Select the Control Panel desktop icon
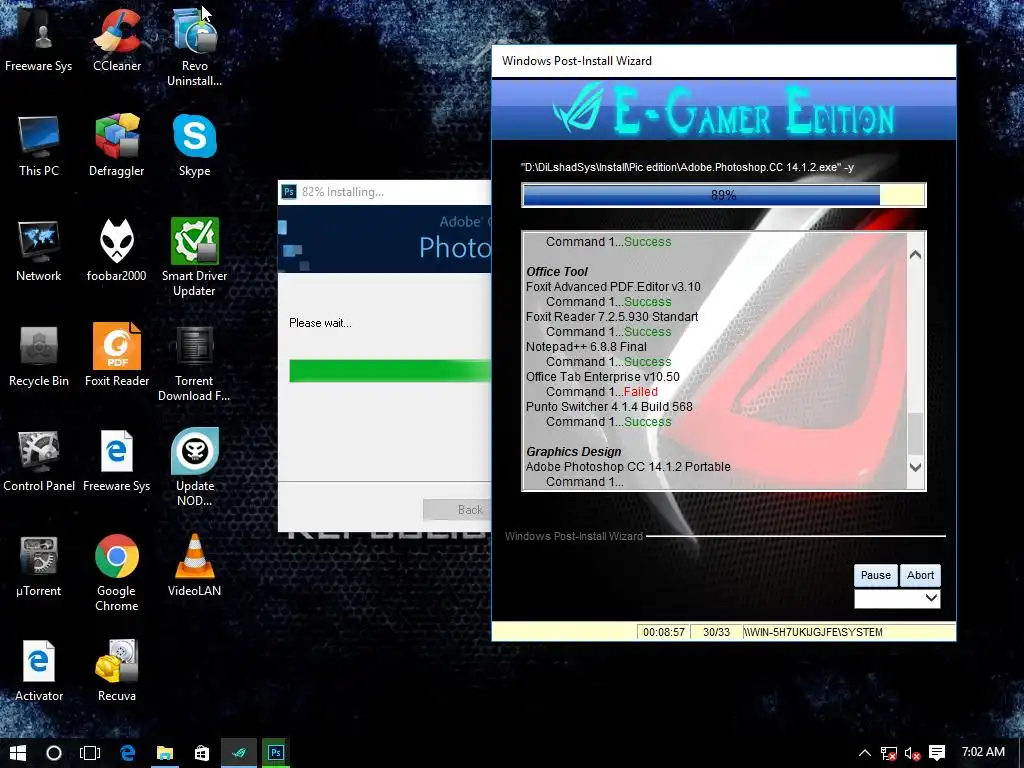1024x768 pixels. click(x=39, y=460)
